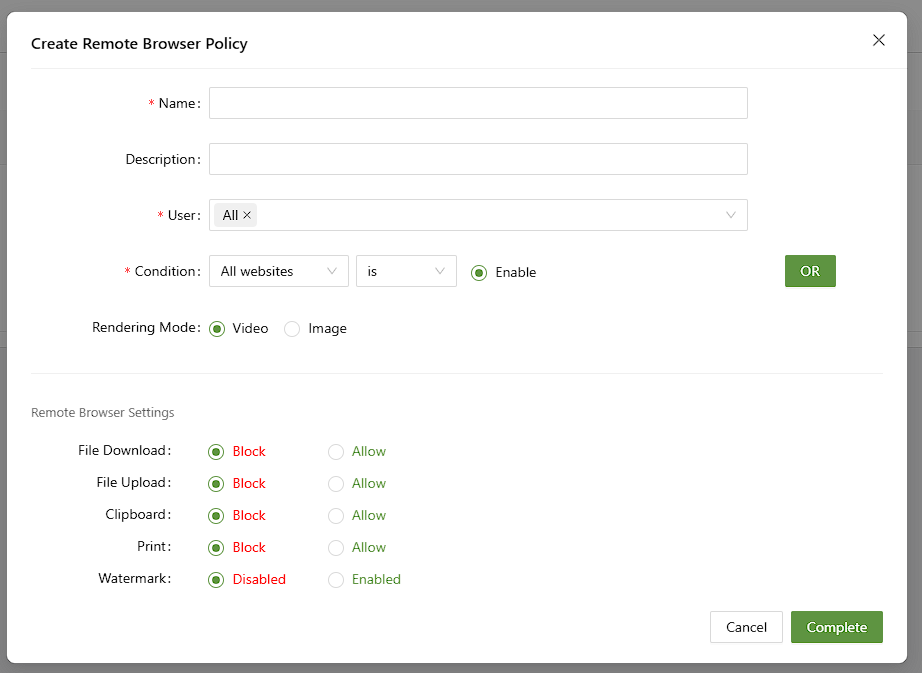This screenshot has height=673, width=922.
Task: Click the Name input field
Action: pyautogui.click(x=478, y=103)
